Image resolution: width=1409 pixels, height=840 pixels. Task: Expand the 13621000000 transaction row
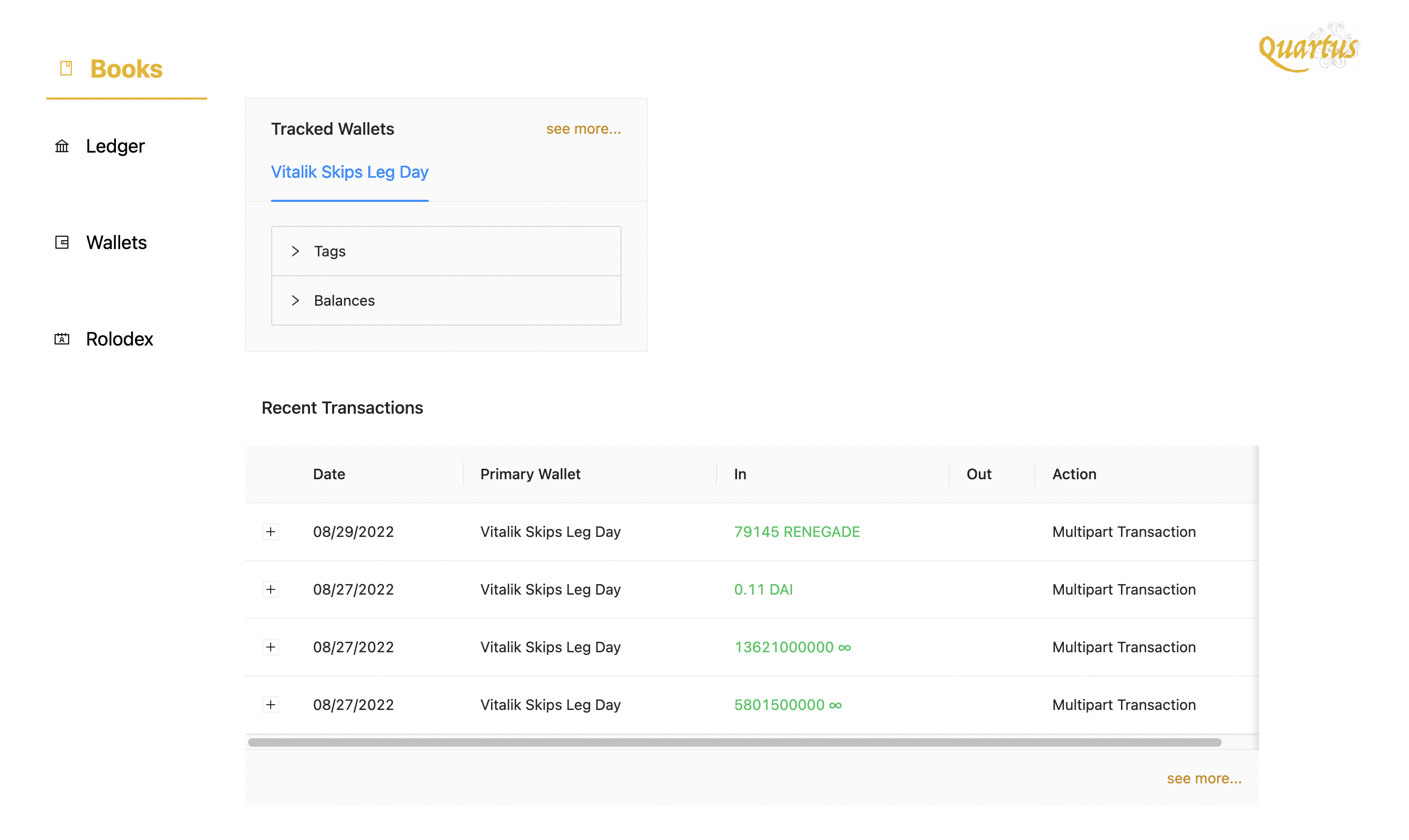click(271, 647)
